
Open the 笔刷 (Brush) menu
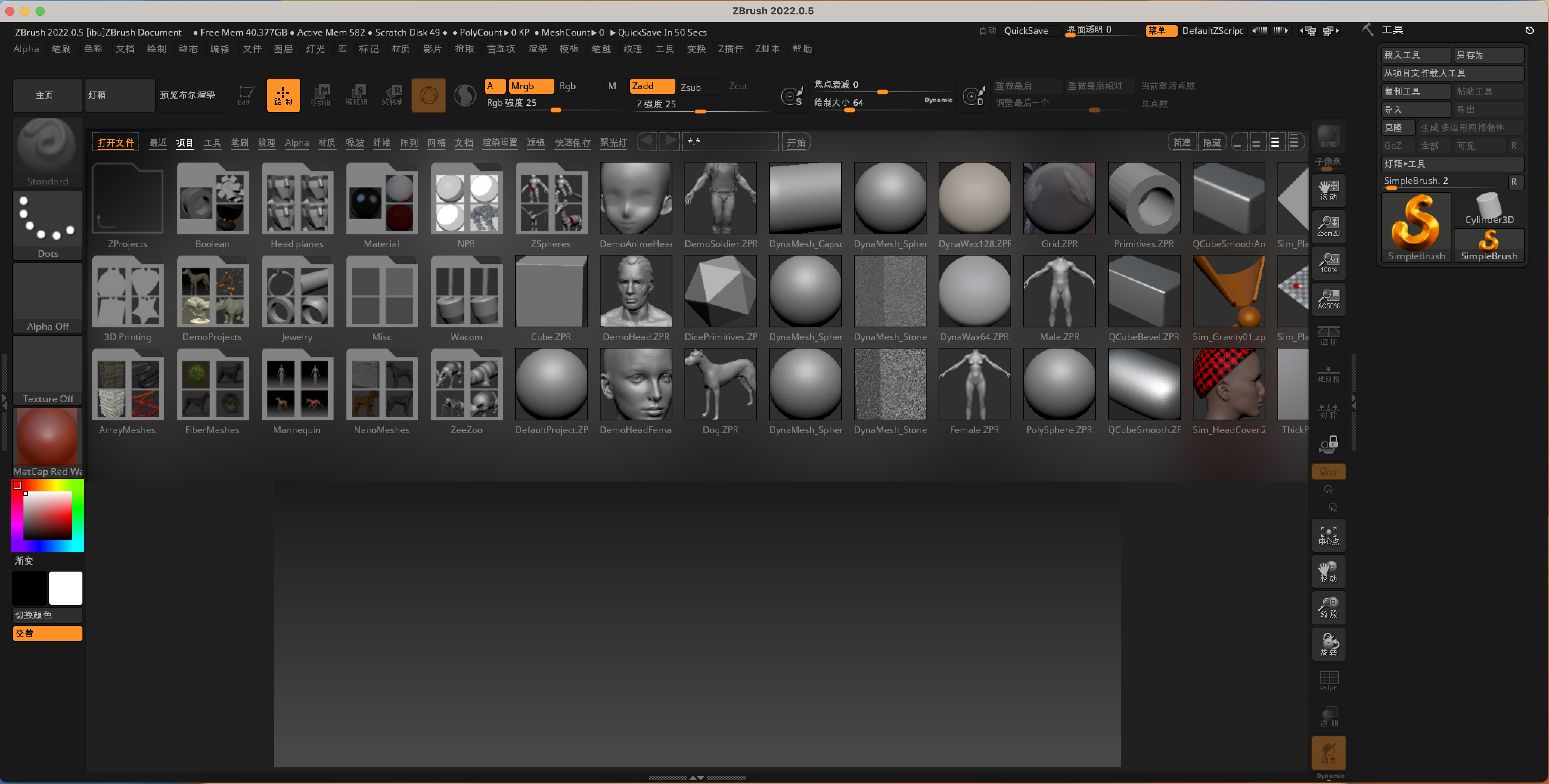pos(61,49)
